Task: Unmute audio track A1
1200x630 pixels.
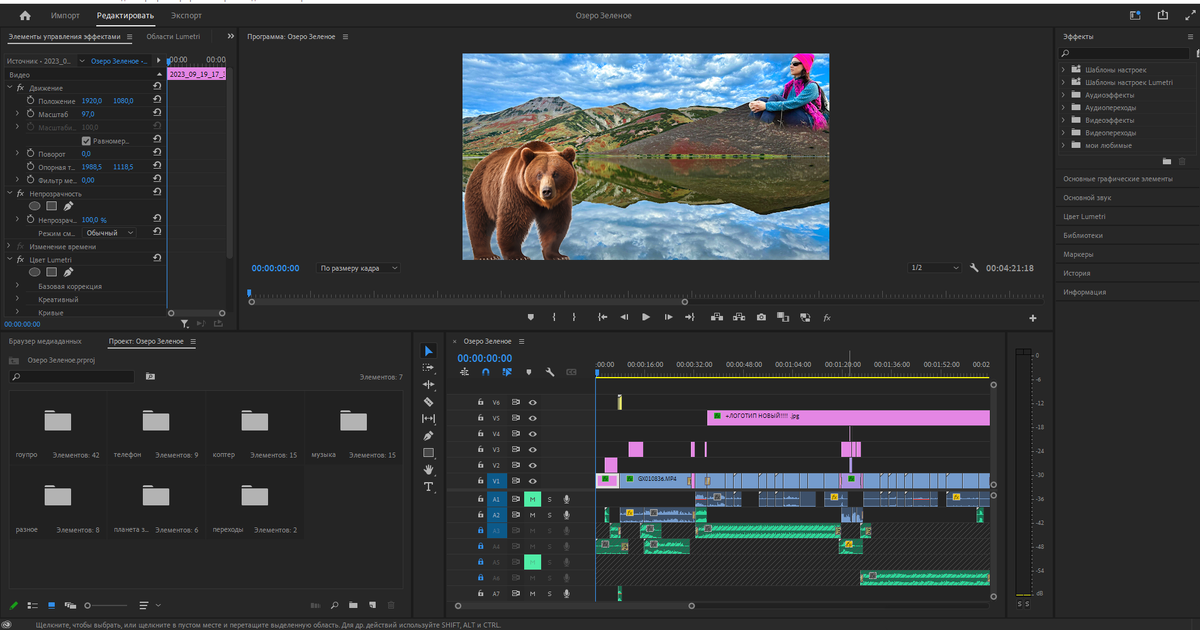Action: coord(533,499)
